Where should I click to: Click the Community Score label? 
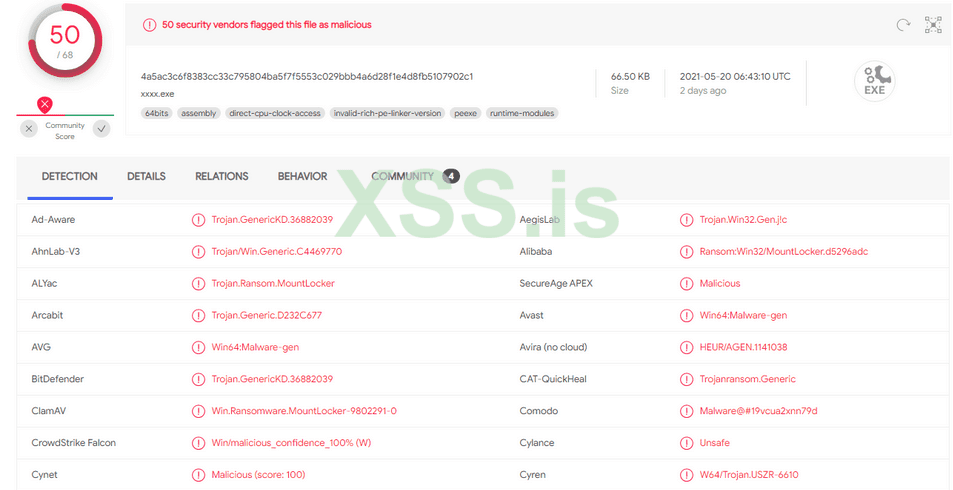(65, 131)
